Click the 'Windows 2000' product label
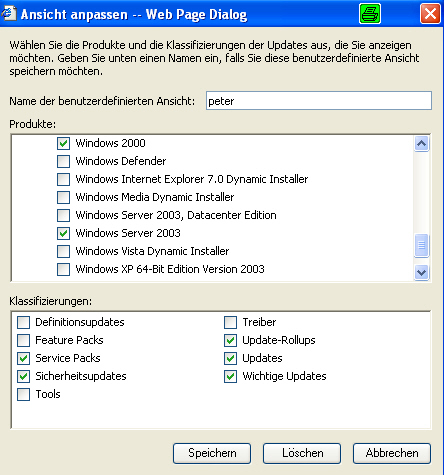Viewport: 444px width, 475px height. tap(110, 143)
